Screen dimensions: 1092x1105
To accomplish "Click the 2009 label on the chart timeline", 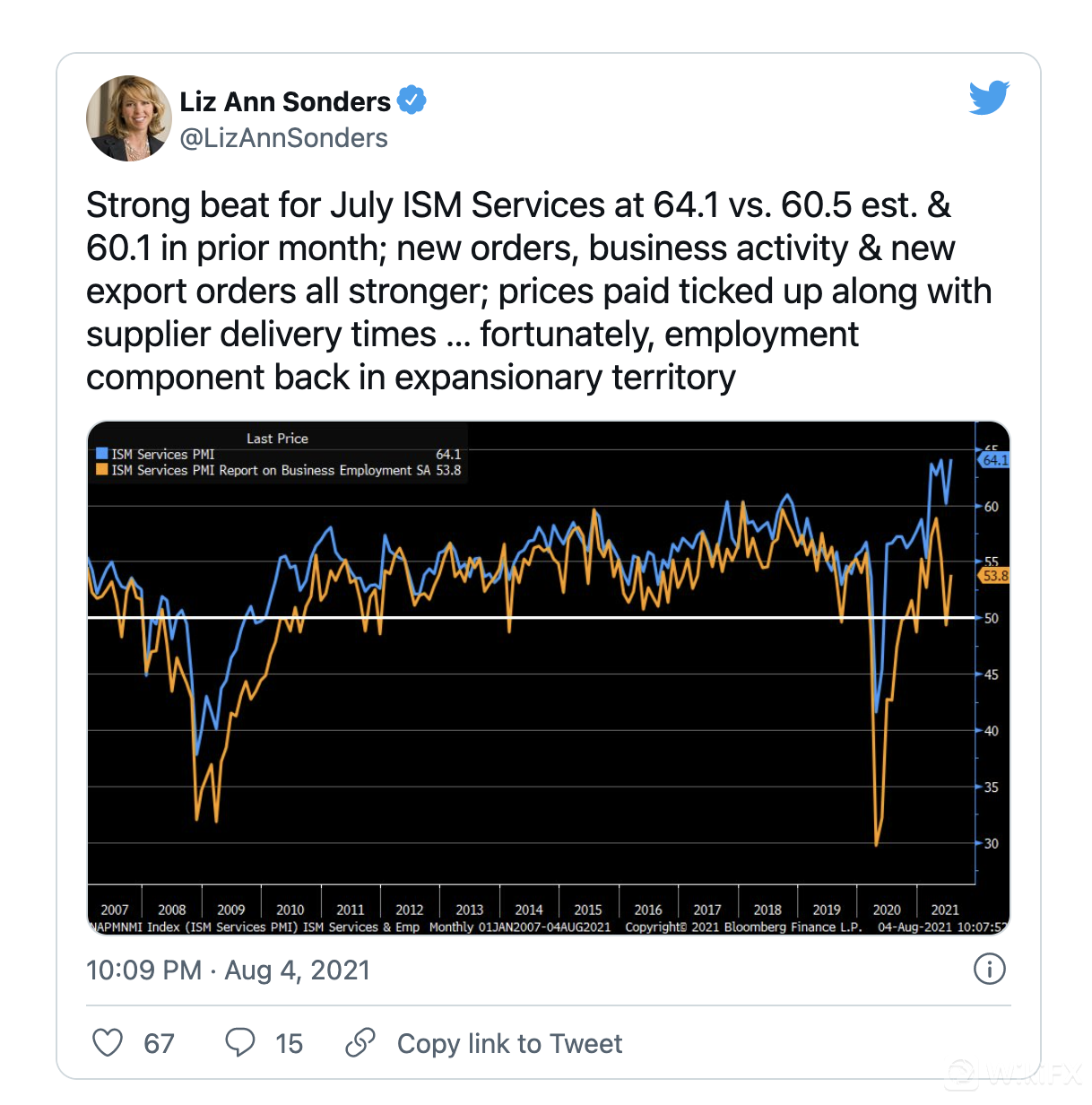I will click(x=230, y=909).
